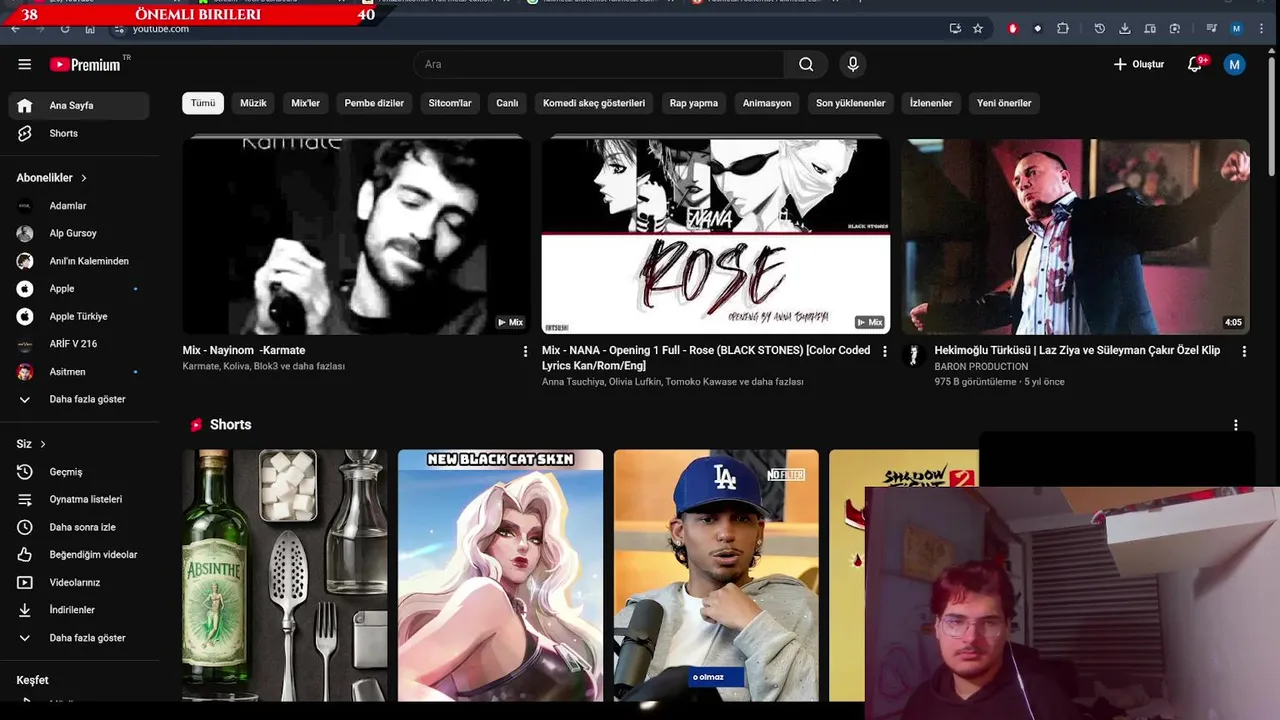Viewport: 1280px width, 720px height.
Task: Open the browser downloads icon
Action: tap(1125, 29)
